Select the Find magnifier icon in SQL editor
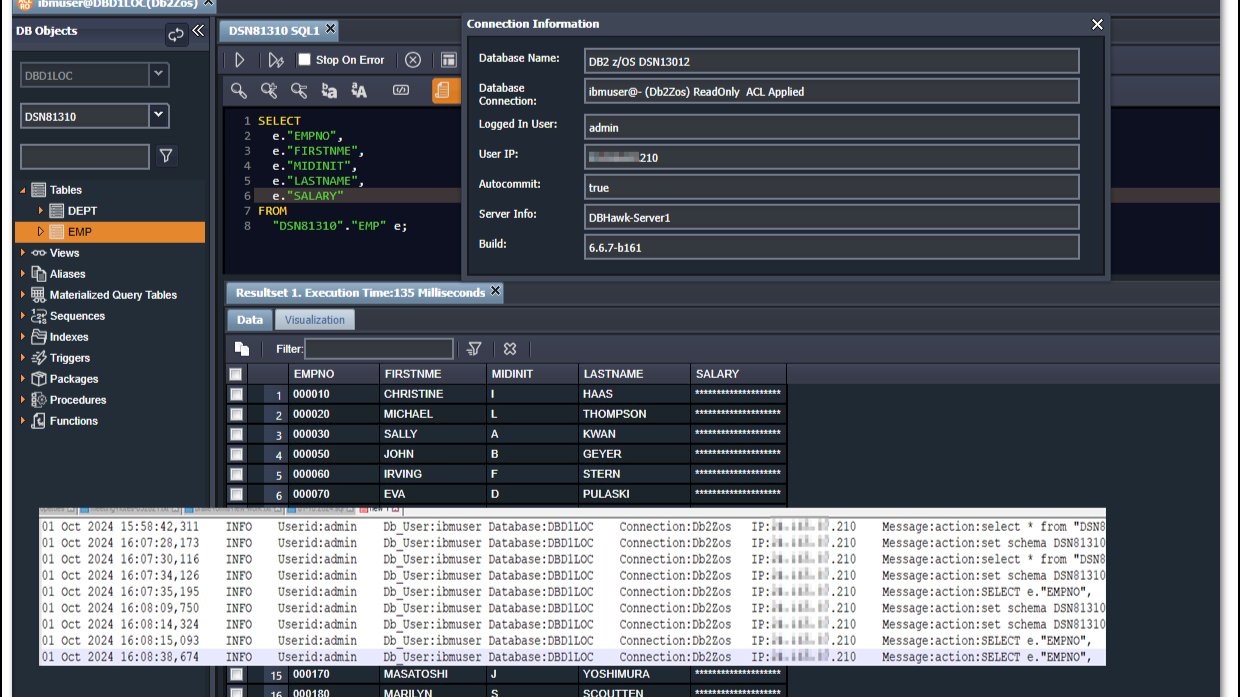Screen dimensions: 1240x697 [x=238, y=91]
